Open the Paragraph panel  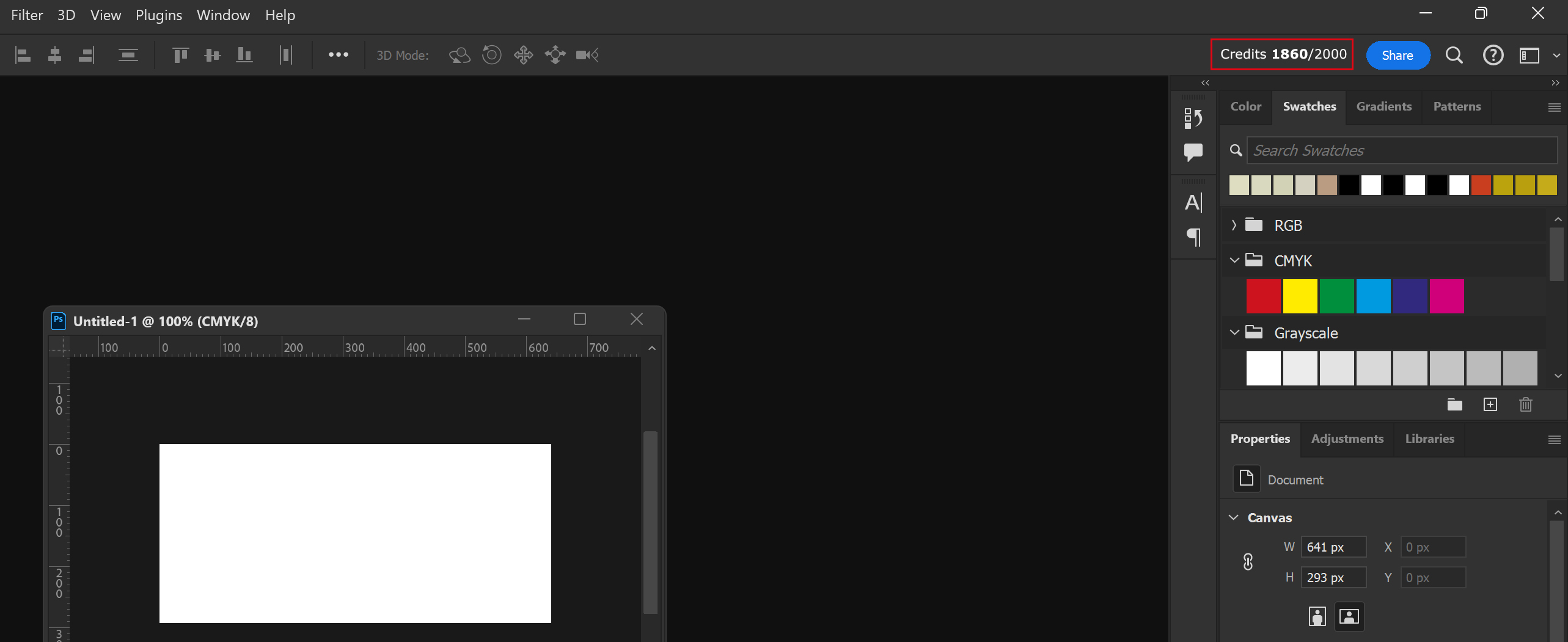click(1193, 238)
